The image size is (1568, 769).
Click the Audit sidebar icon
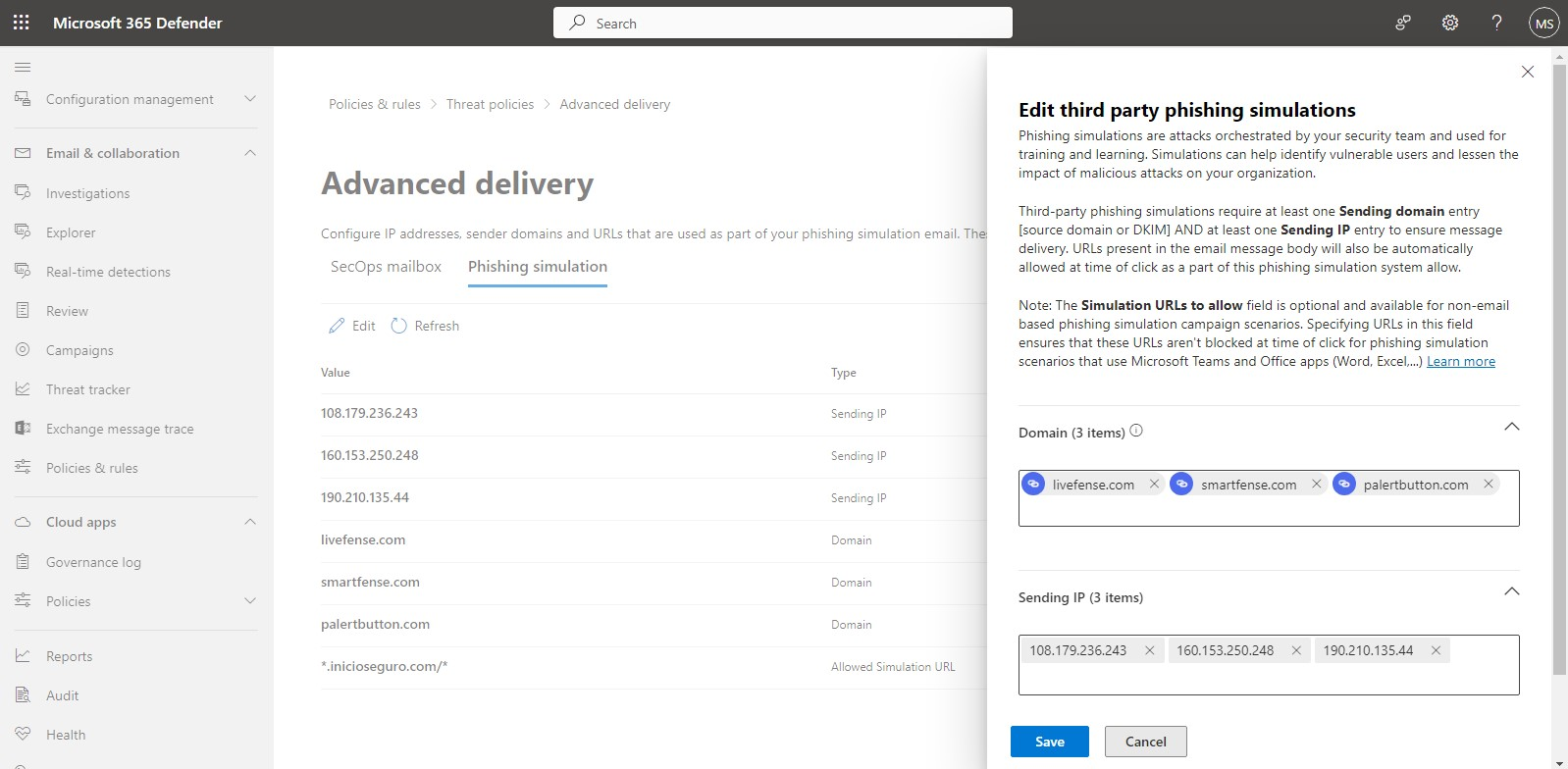coord(23,695)
